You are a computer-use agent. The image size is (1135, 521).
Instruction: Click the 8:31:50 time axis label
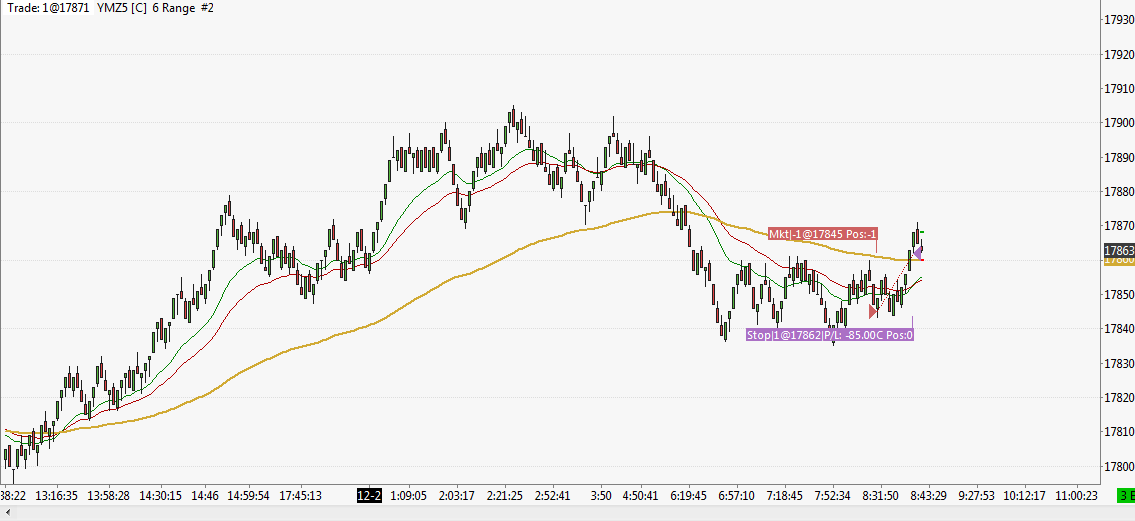point(879,496)
